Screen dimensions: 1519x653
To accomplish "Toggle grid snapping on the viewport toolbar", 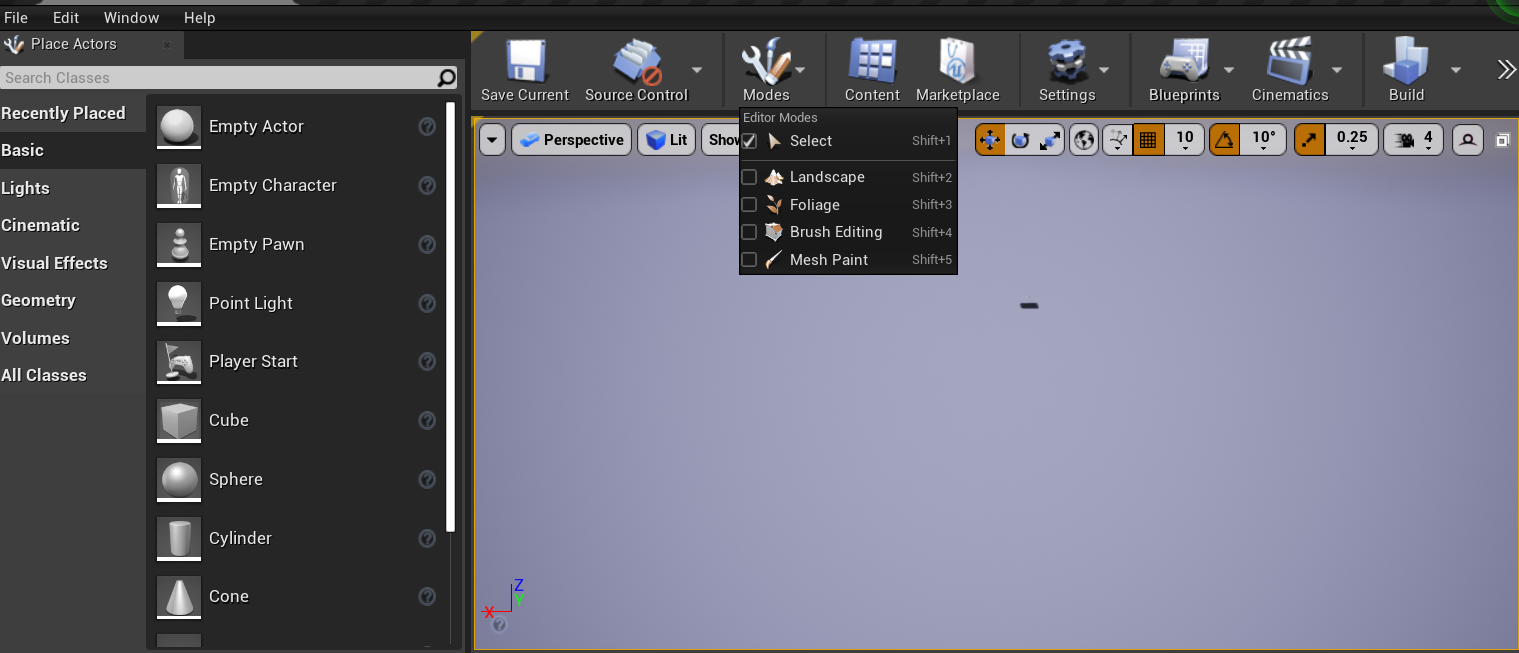I will tap(1148, 140).
